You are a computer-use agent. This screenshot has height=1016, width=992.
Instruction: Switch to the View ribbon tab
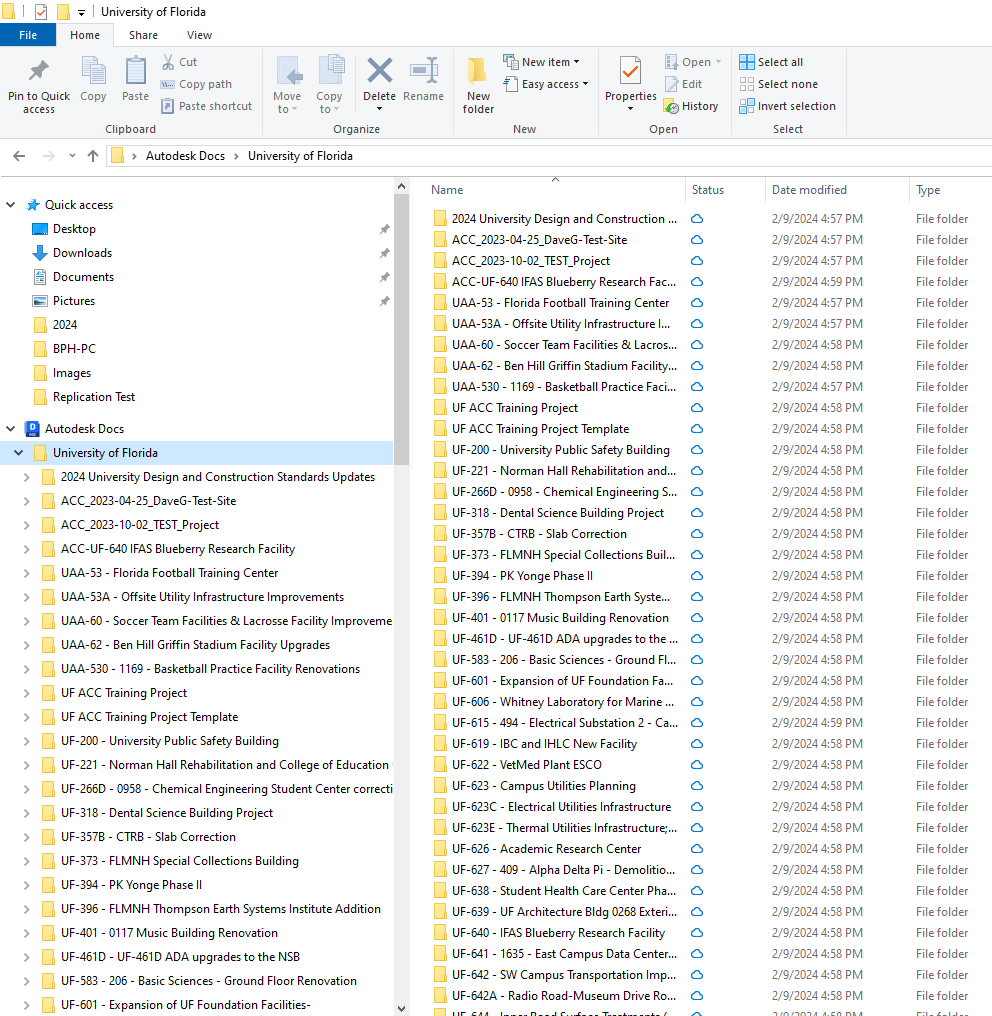200,35
